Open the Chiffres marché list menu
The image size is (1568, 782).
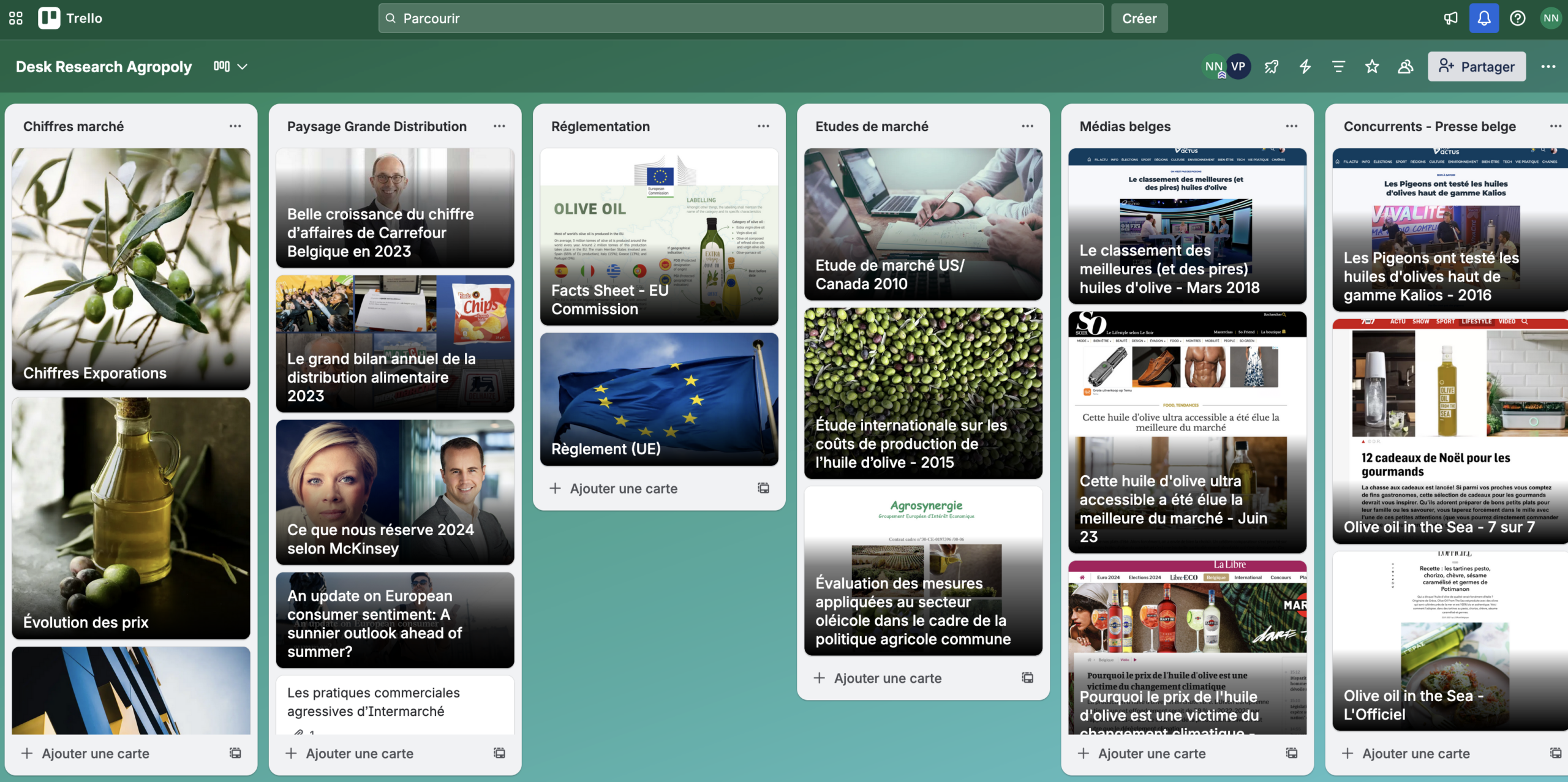pos(235,126)
